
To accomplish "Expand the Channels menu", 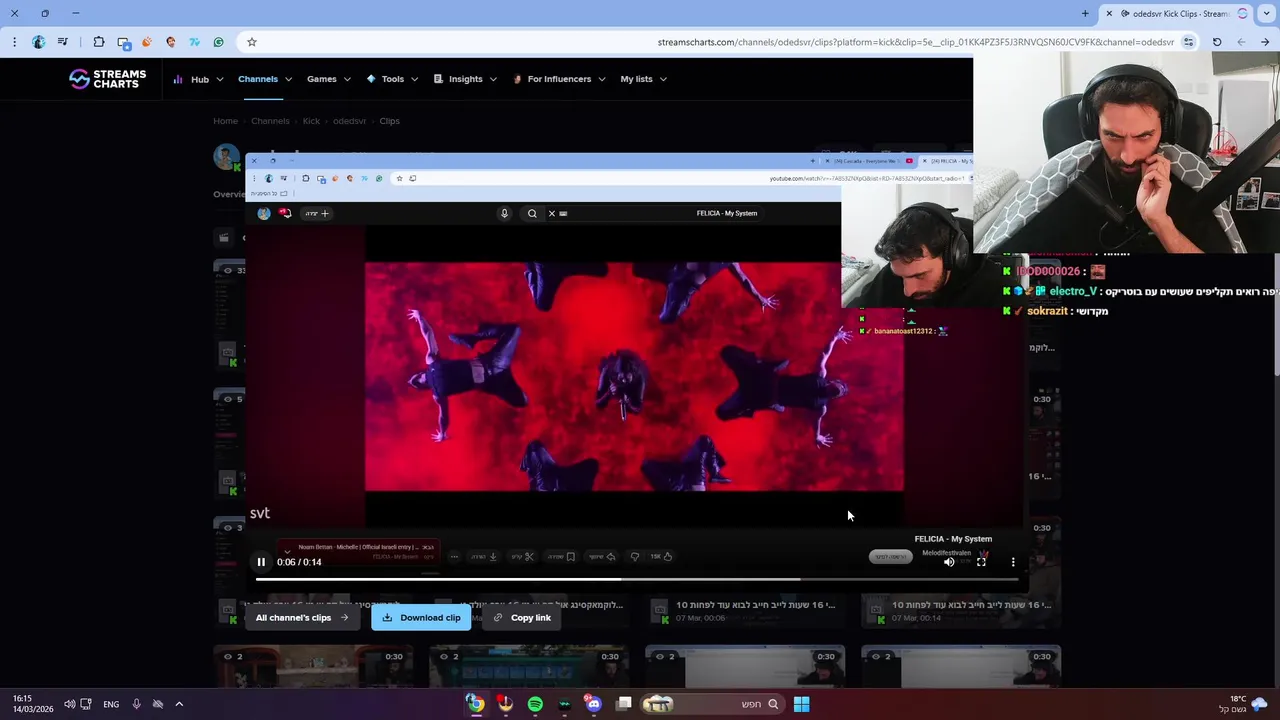I will [265, 79].
